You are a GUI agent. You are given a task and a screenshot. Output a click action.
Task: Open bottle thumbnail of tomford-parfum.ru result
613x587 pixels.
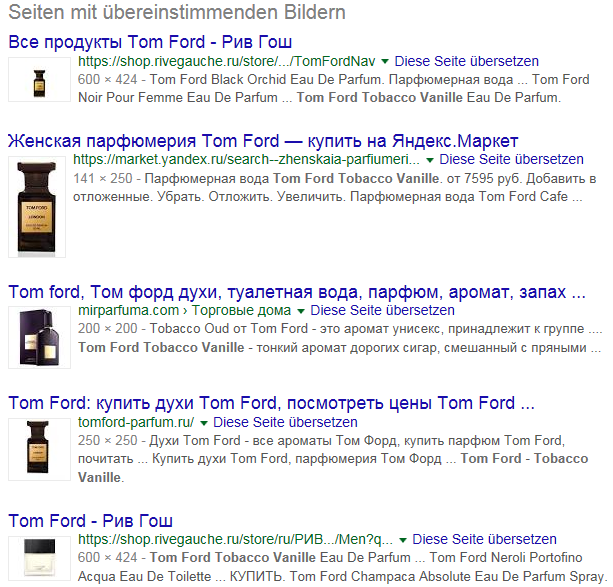click(39, 449)
